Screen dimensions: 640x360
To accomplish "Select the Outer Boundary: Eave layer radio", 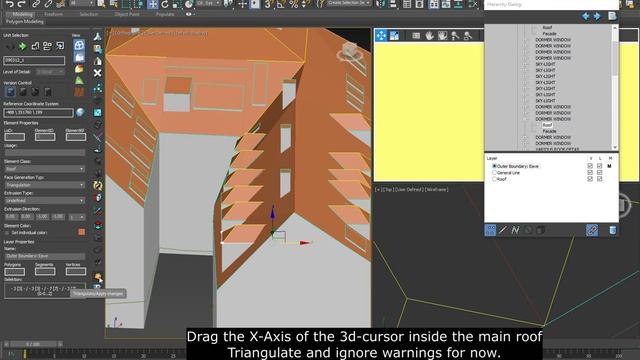I will [494, 166].
